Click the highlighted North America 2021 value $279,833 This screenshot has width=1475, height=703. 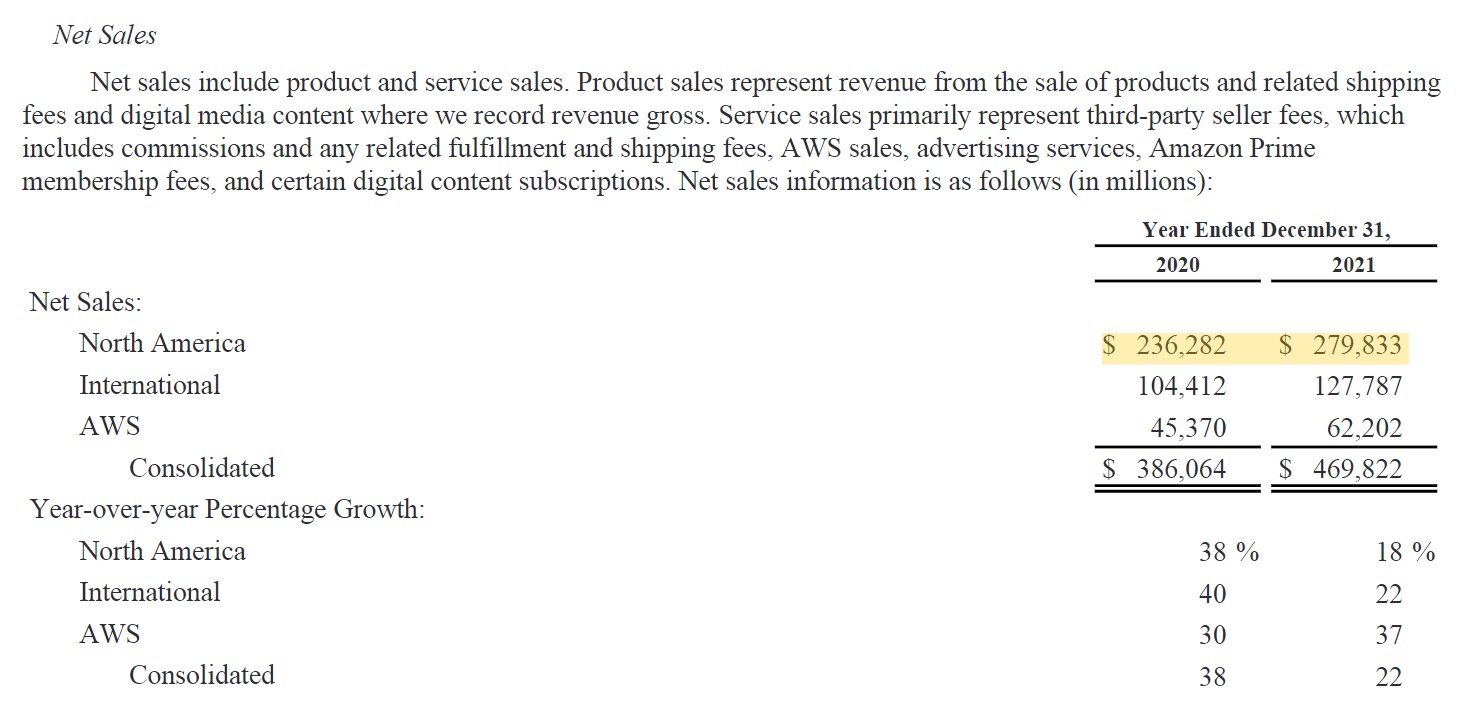coord(1342,346)
